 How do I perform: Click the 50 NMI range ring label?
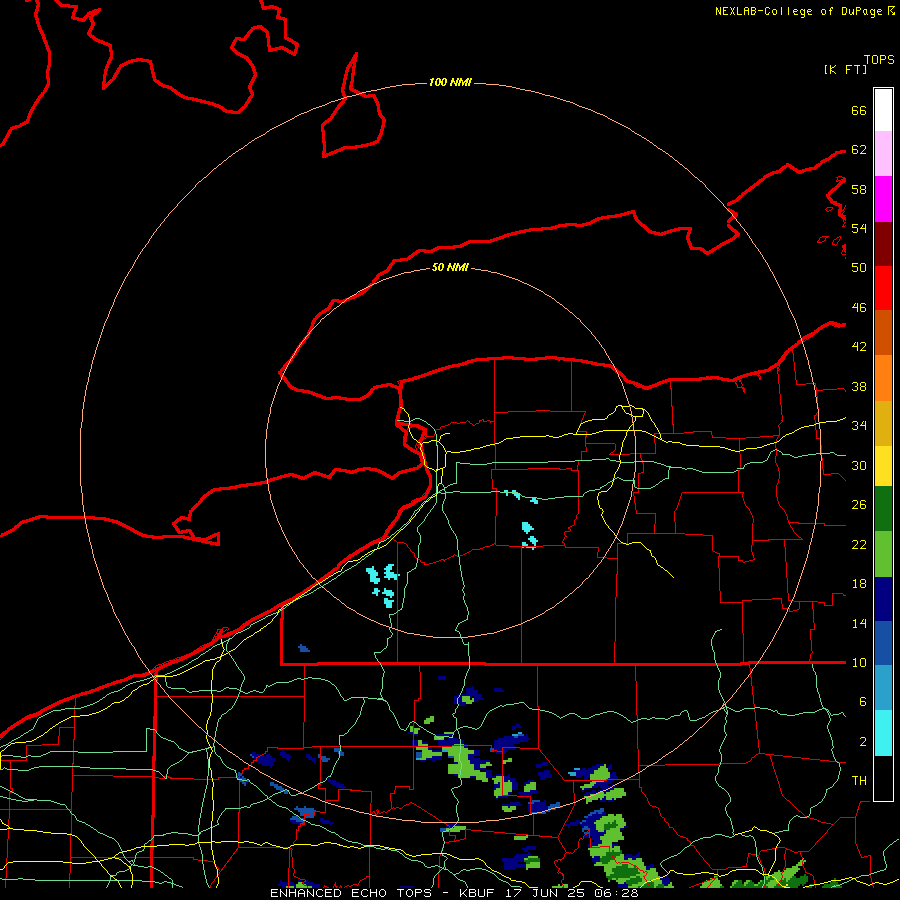click(x=450, y=267)
